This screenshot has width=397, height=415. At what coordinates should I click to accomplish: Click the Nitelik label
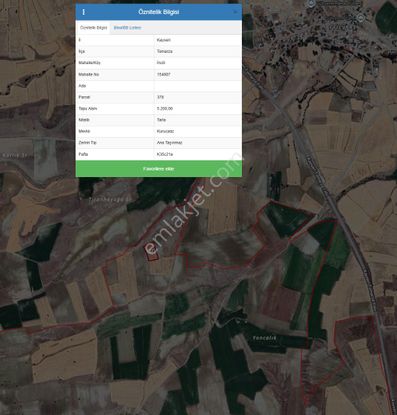tap(84, 120)
